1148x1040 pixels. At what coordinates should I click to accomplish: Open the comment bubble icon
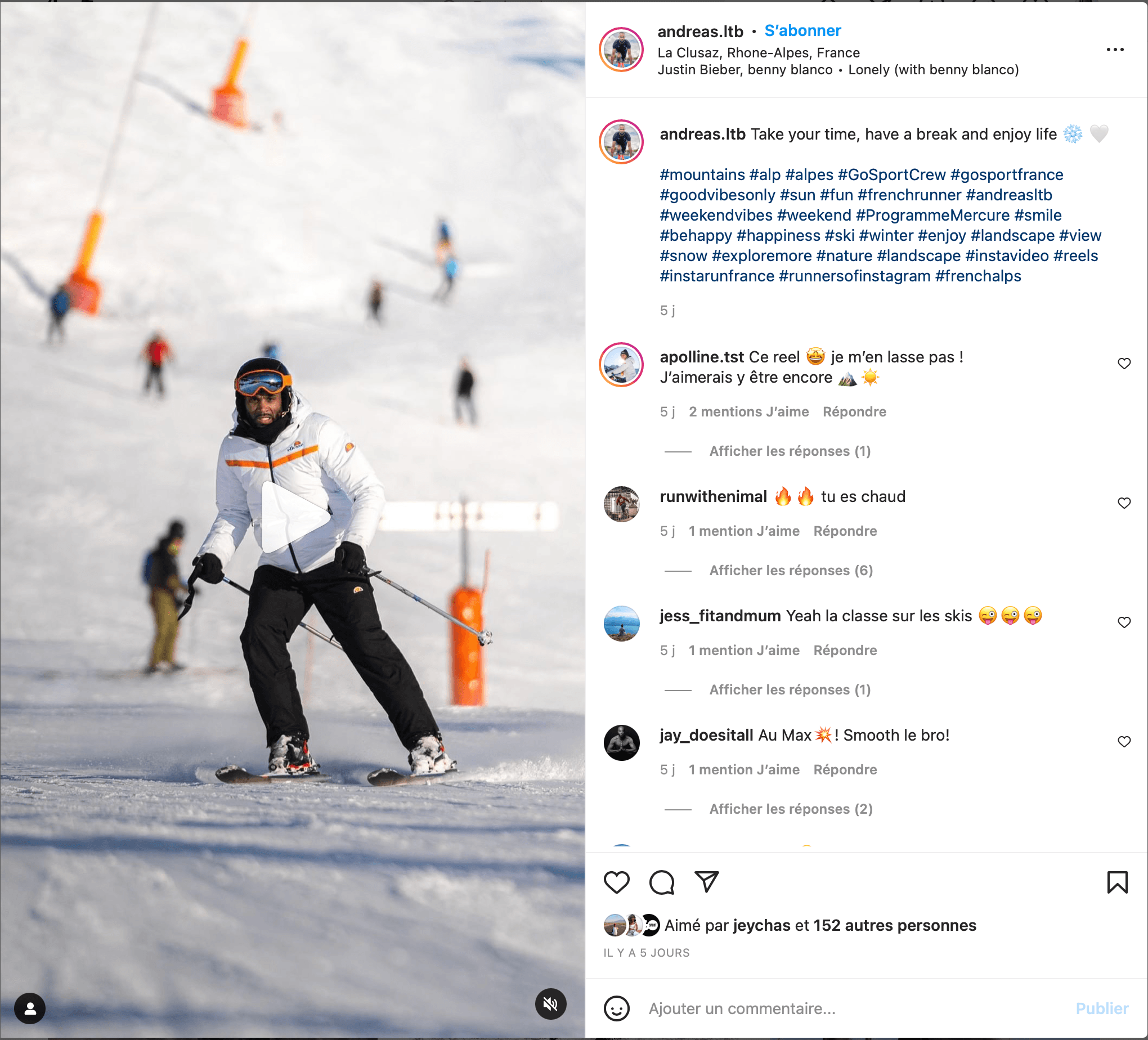(662, 882)
